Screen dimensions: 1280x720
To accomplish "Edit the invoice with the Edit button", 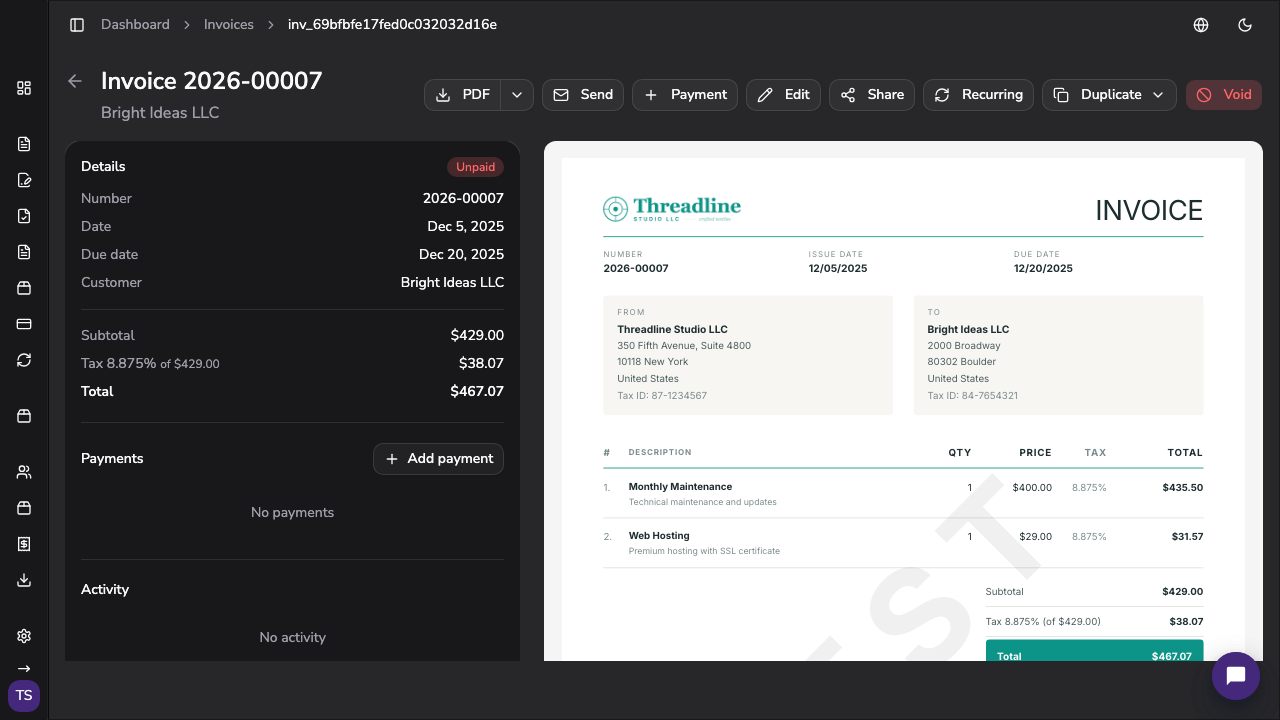I will pos(784,95).
